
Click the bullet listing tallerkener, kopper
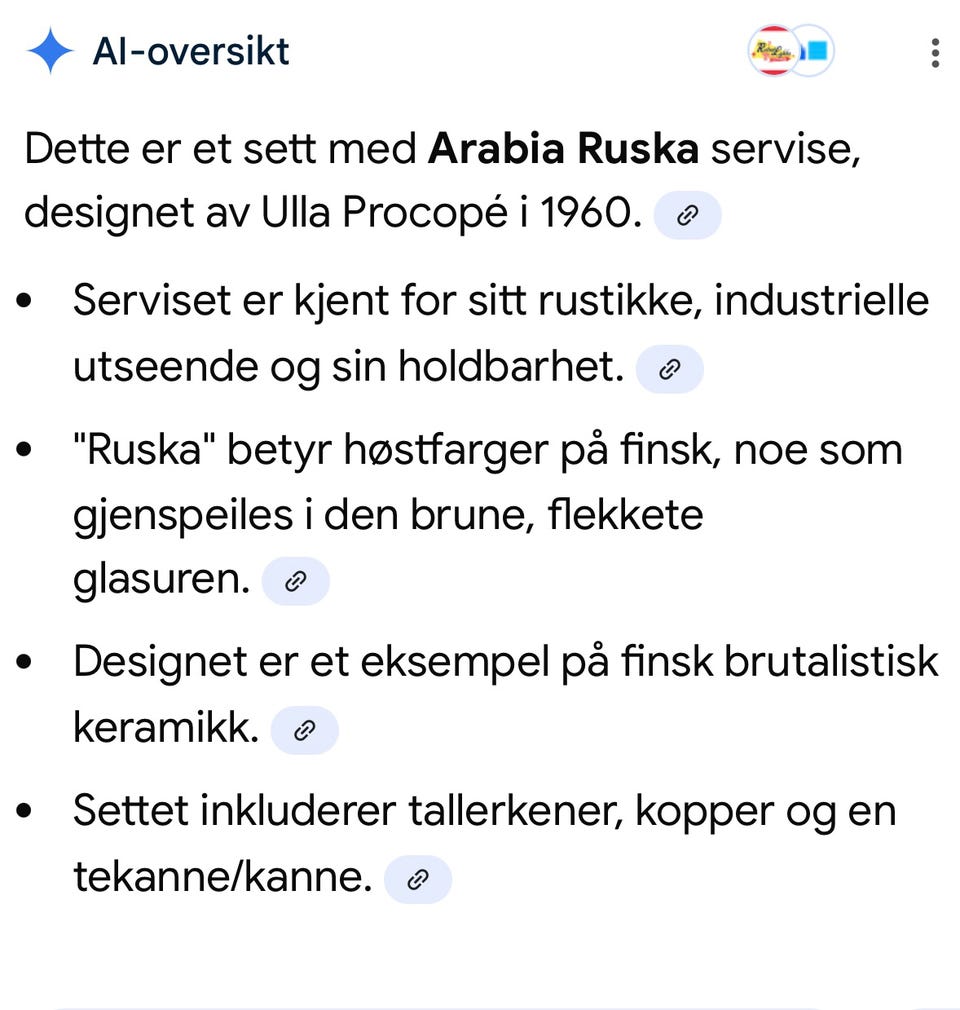[485, 844]
